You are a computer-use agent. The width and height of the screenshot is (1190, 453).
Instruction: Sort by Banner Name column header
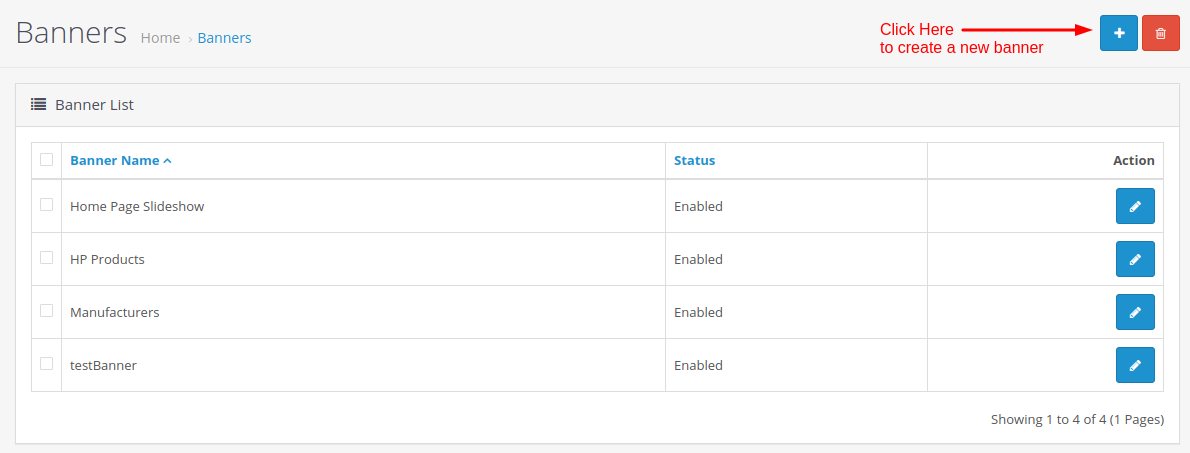(x=121, y=161)
